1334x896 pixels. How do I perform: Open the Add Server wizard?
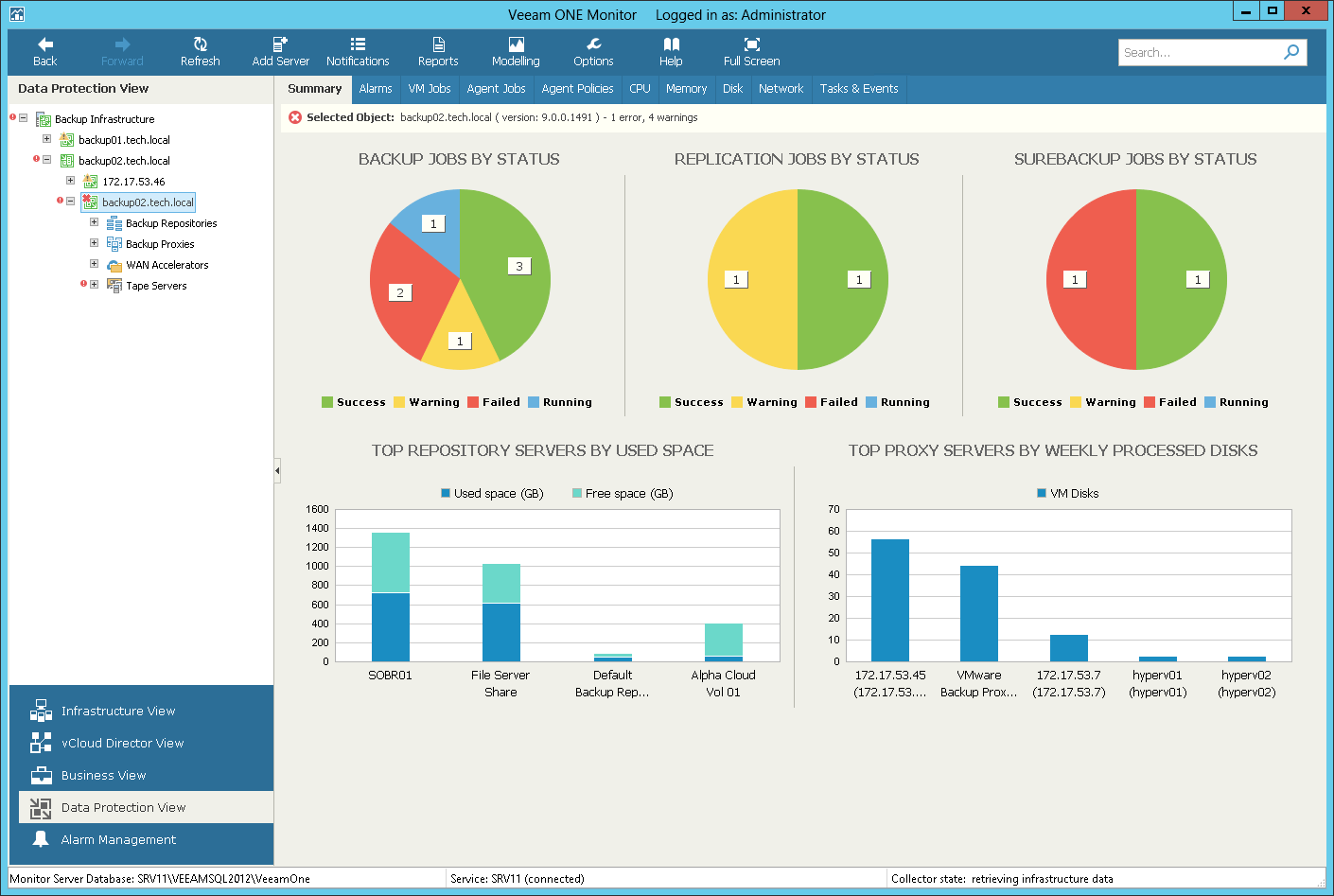pos(280,52)
